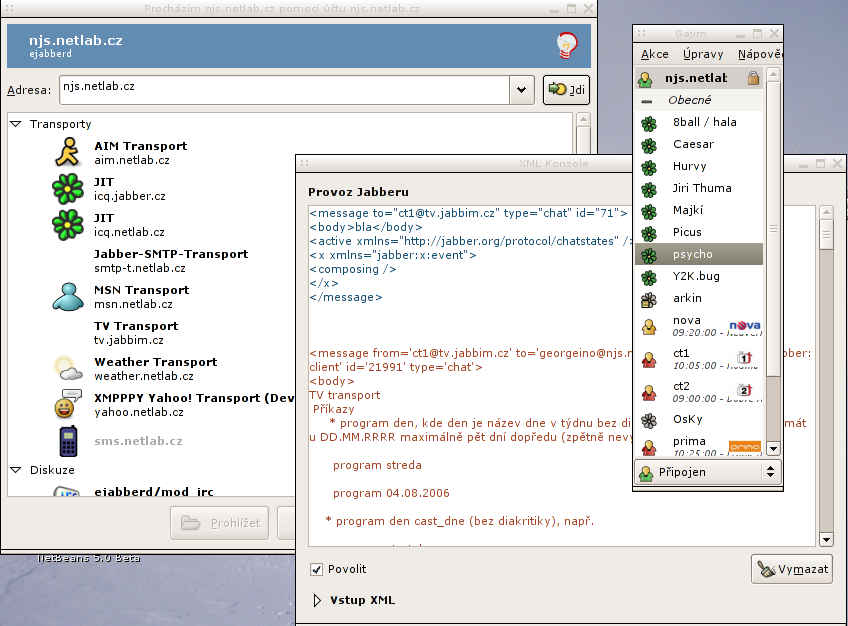The image size is (848, 626).
Task: Click the lightbulb logo in service browser banner
Action: (x=567, y=45)
